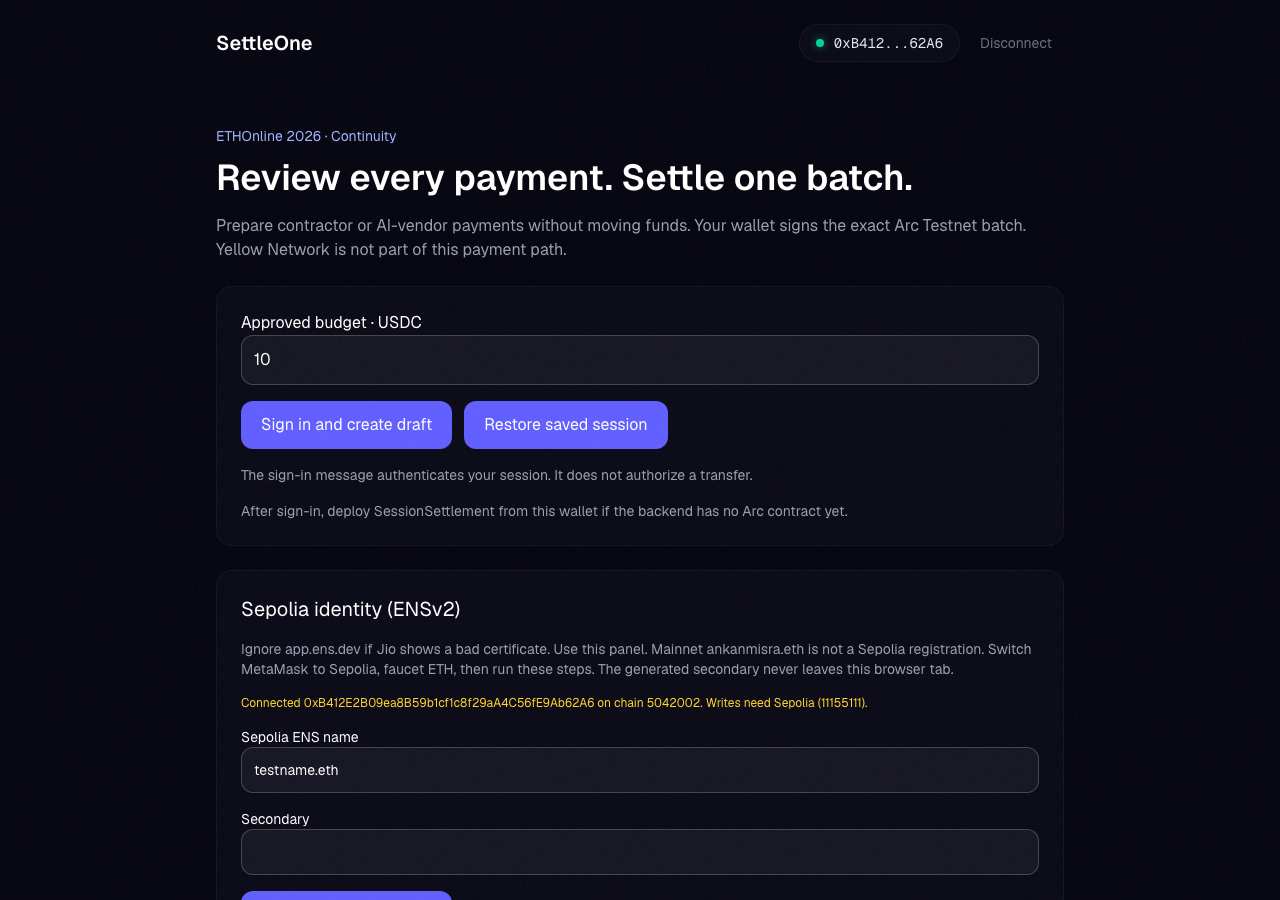
Task: Focus the Approved budget USDC field
Action: coord(640,360)
